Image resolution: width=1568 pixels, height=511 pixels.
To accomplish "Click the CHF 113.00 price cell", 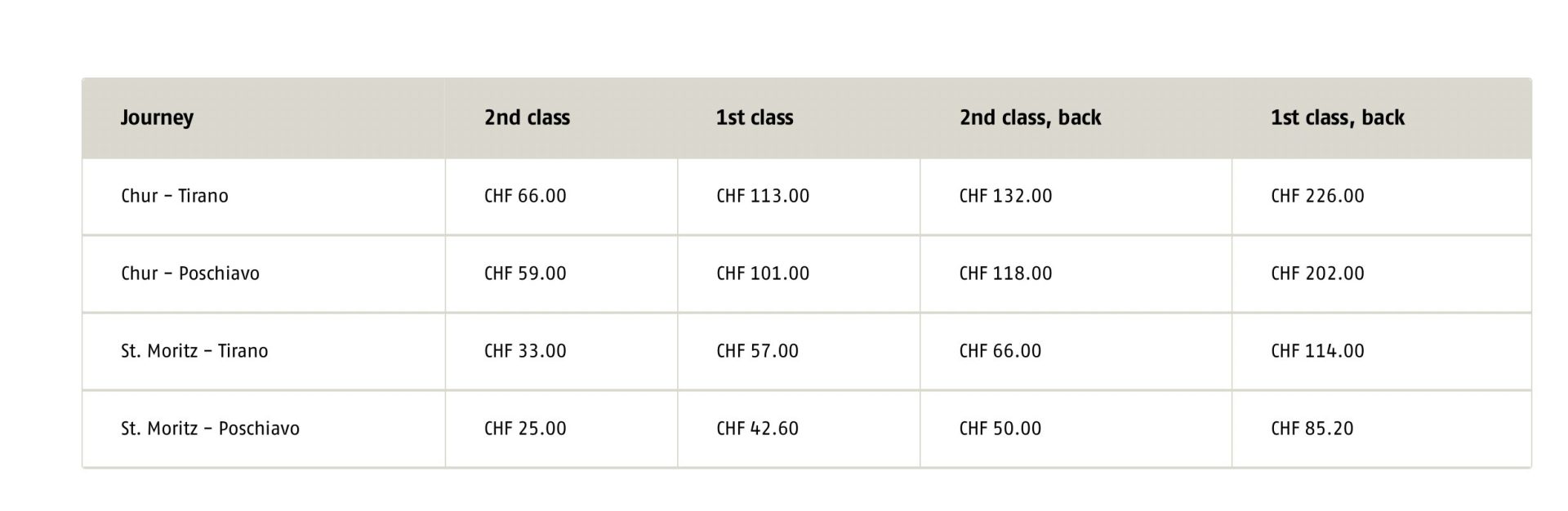I will click(x=763, y=196).
